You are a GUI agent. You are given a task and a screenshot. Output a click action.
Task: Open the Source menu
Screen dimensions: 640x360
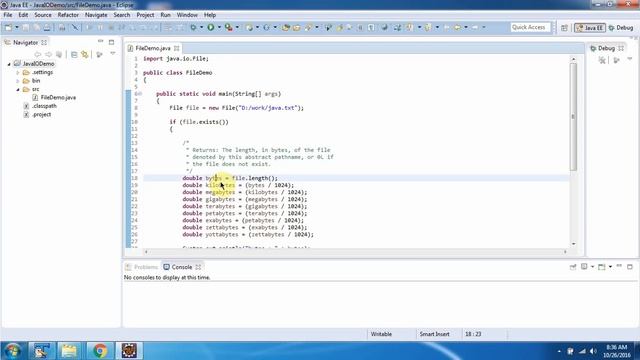[43, 15]
